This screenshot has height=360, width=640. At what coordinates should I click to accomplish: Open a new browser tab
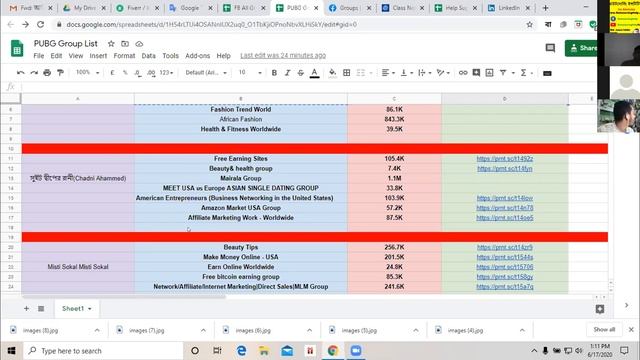(545, 8)
